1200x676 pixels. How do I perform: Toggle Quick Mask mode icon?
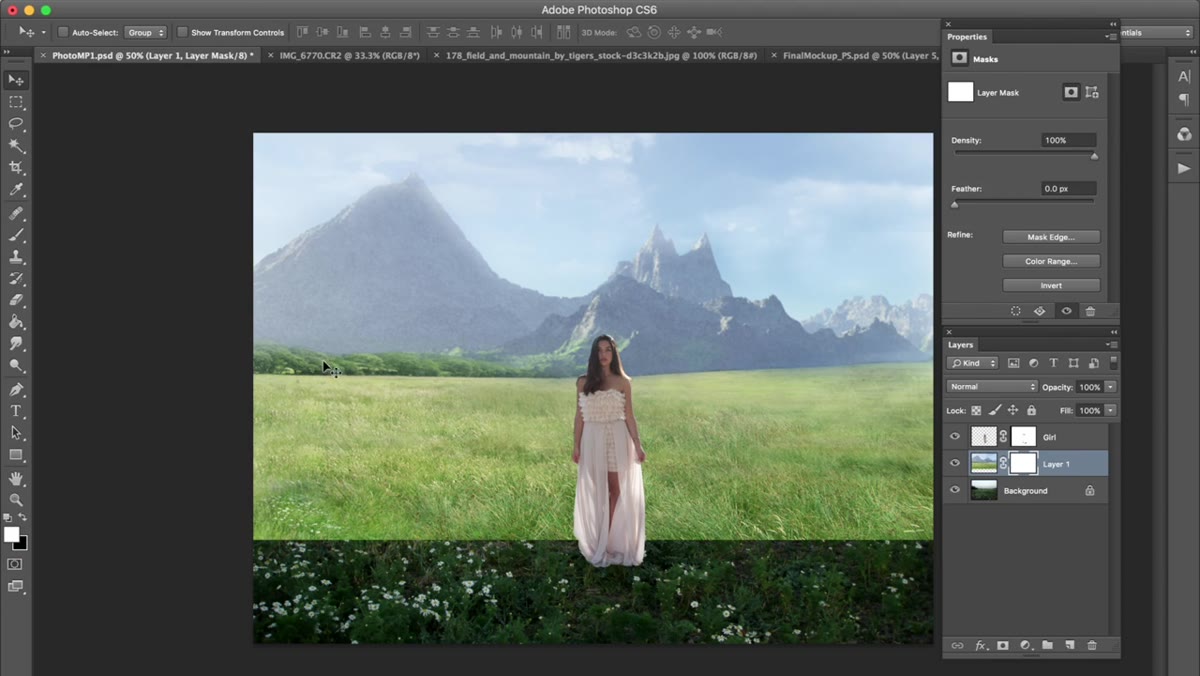click(15, 564)
